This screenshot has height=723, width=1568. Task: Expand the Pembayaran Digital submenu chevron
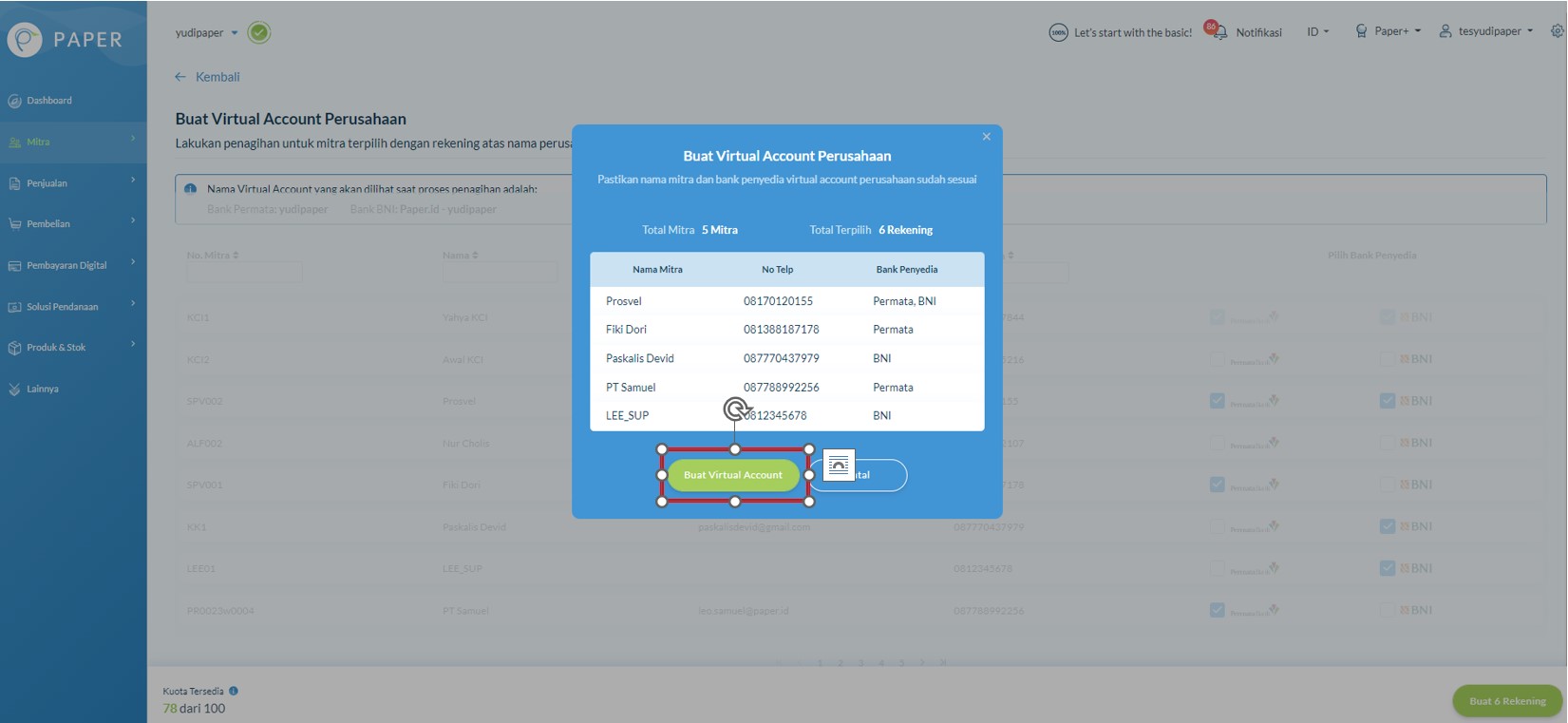point(133,261)
